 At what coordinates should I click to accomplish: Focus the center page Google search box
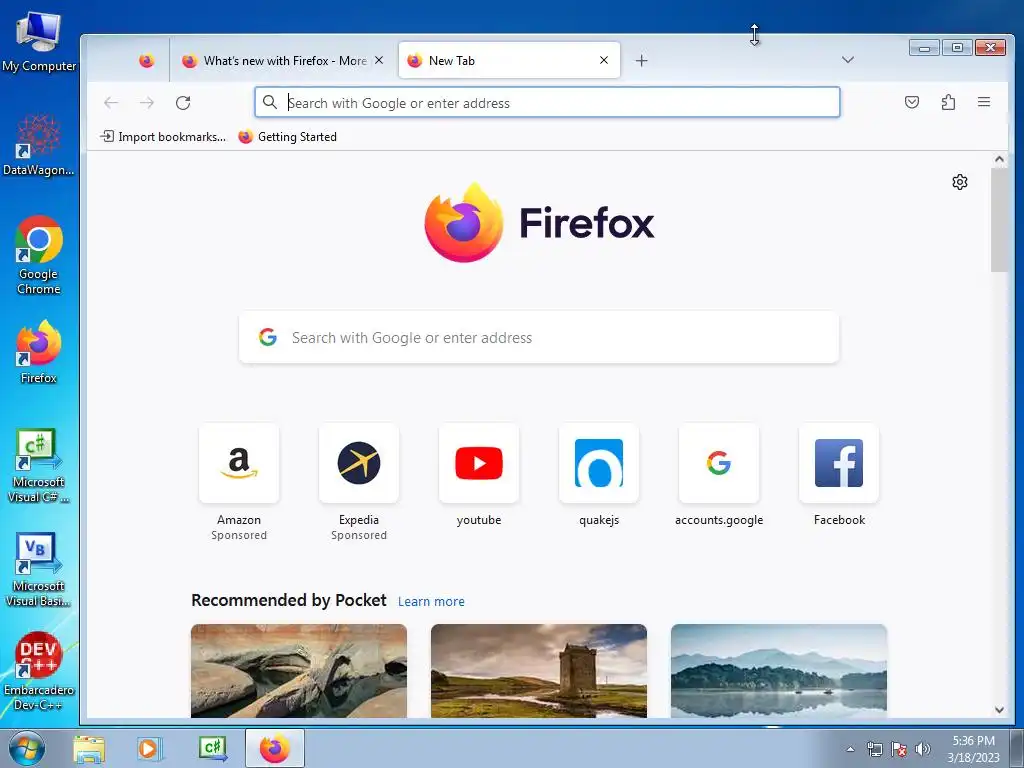(x=539, y=338)
